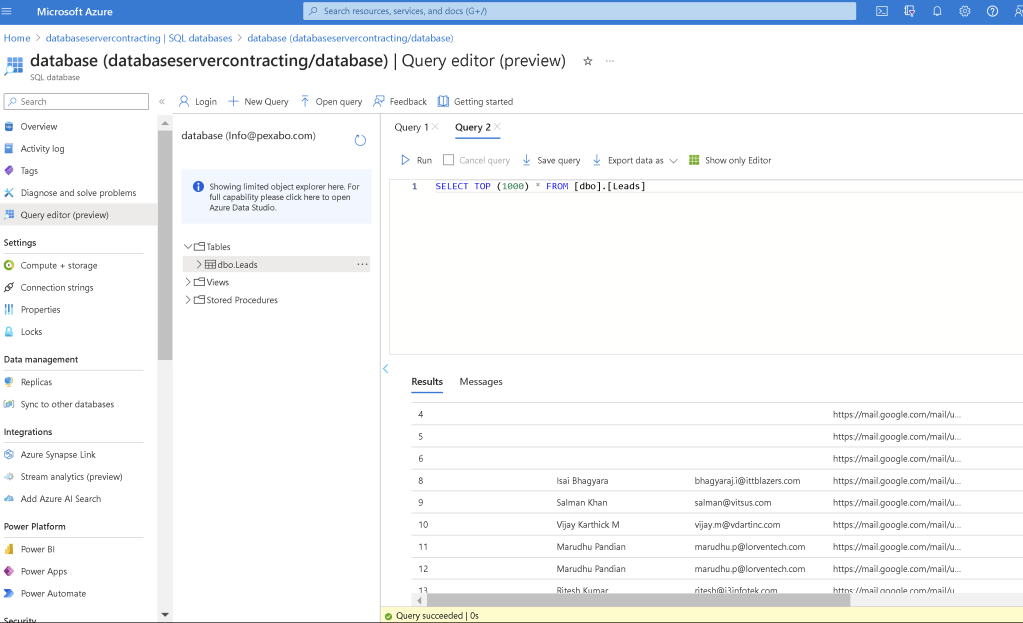Open the Azure portal hamburger menu
This screenshot has height=623, width=1023.
(x=7, y=11)
